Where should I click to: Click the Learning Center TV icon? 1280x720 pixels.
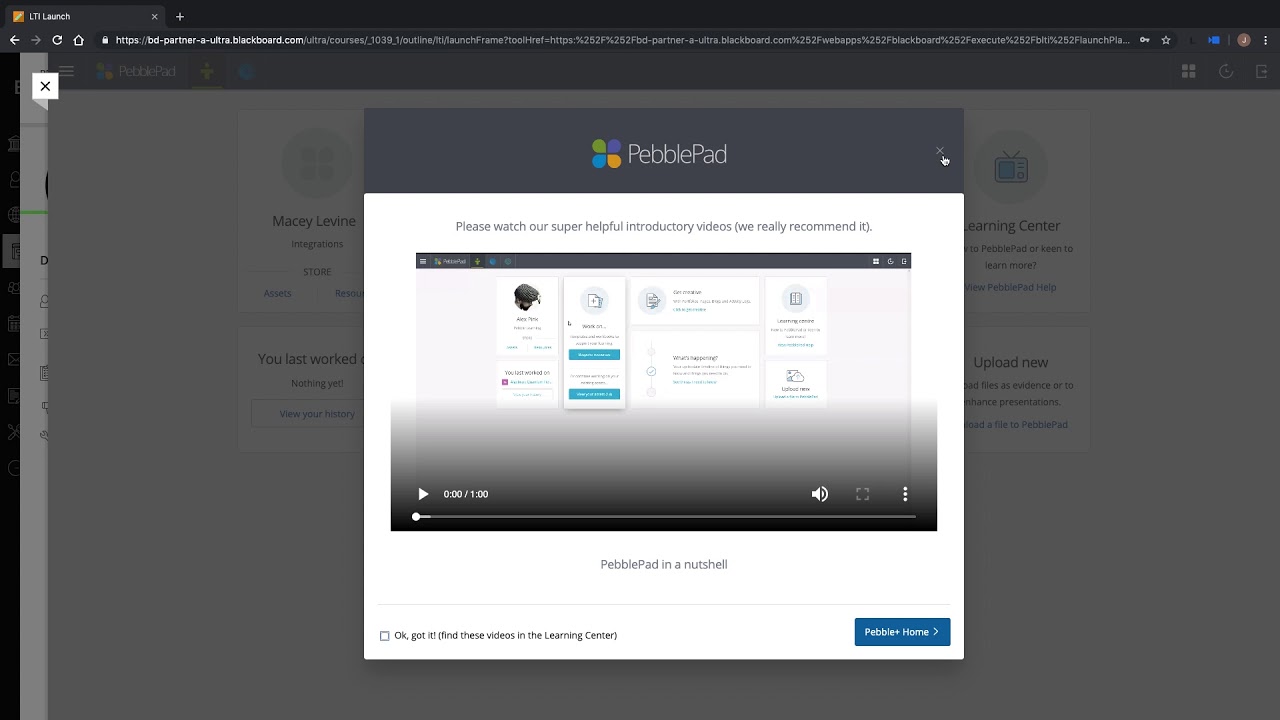point(1011,167)
